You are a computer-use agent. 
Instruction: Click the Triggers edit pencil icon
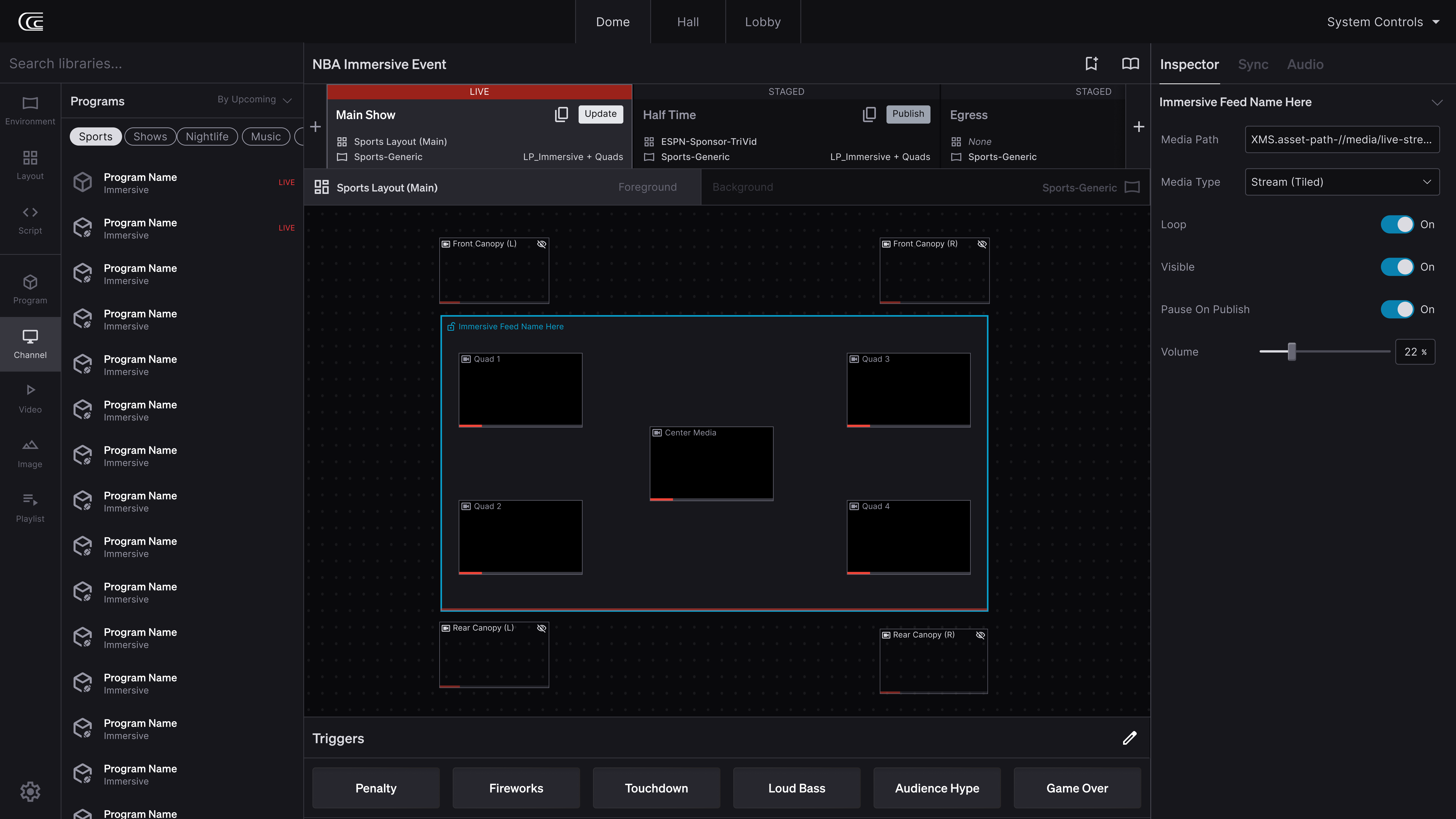coord(1129,738)
